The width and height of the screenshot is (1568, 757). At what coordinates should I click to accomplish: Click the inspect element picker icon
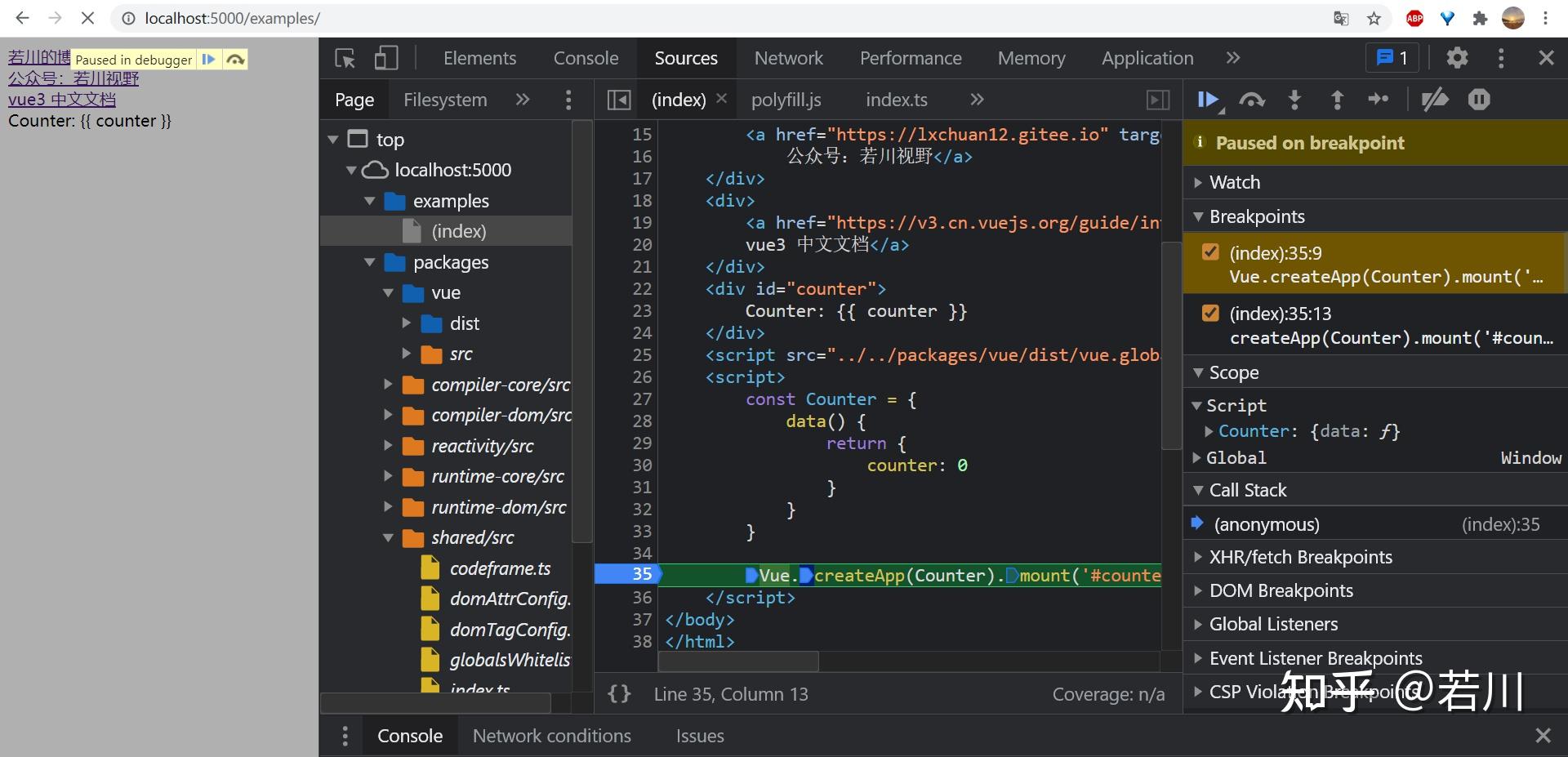click(x=345, y=58)
